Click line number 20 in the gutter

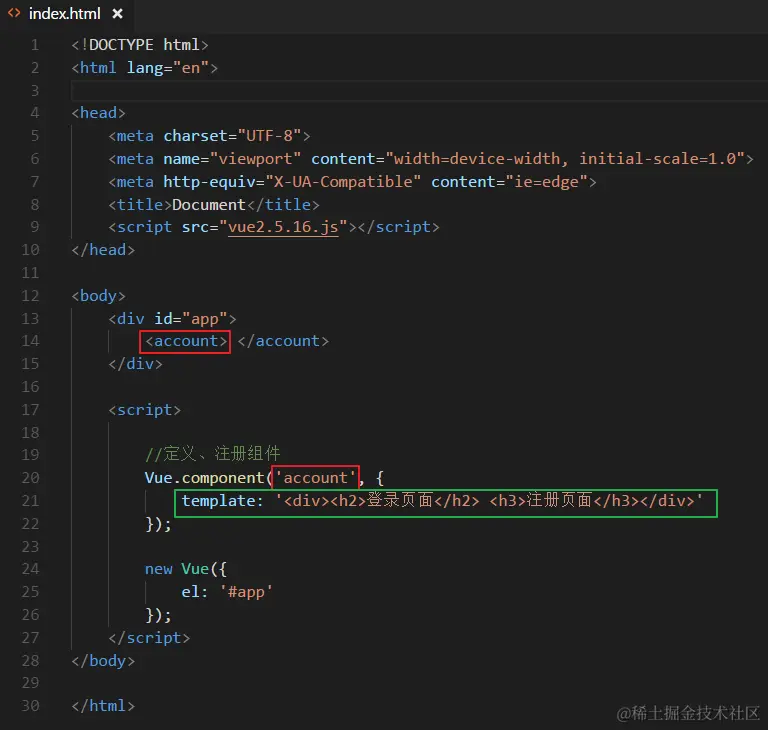30,478
